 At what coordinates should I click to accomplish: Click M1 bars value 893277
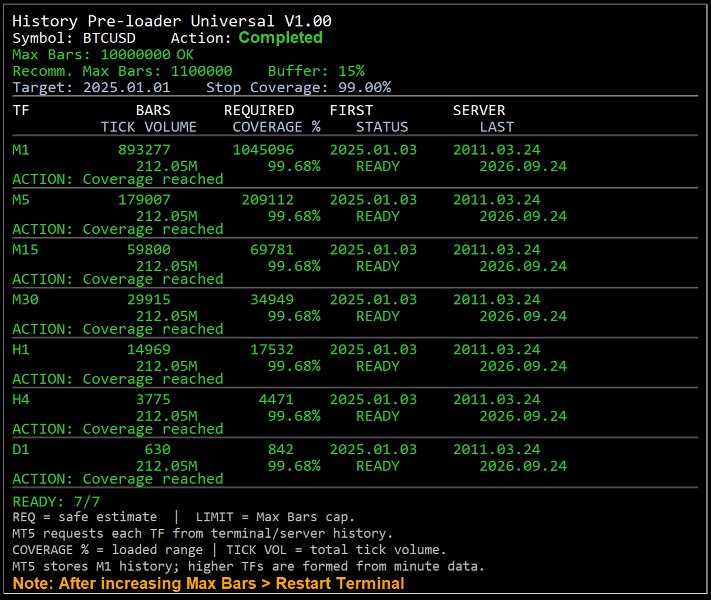144,150
